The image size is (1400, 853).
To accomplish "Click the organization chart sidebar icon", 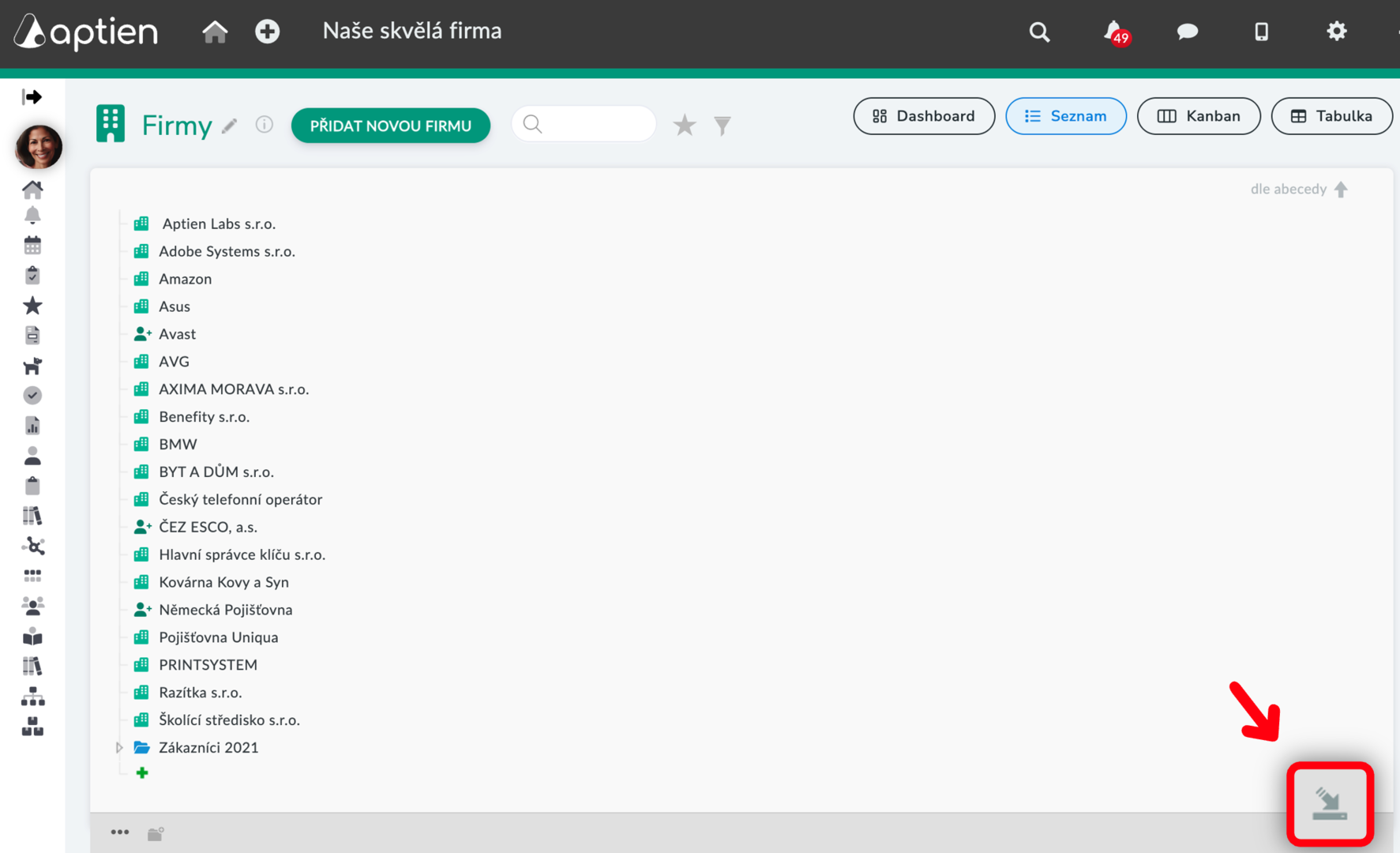I will coord(32,697).
